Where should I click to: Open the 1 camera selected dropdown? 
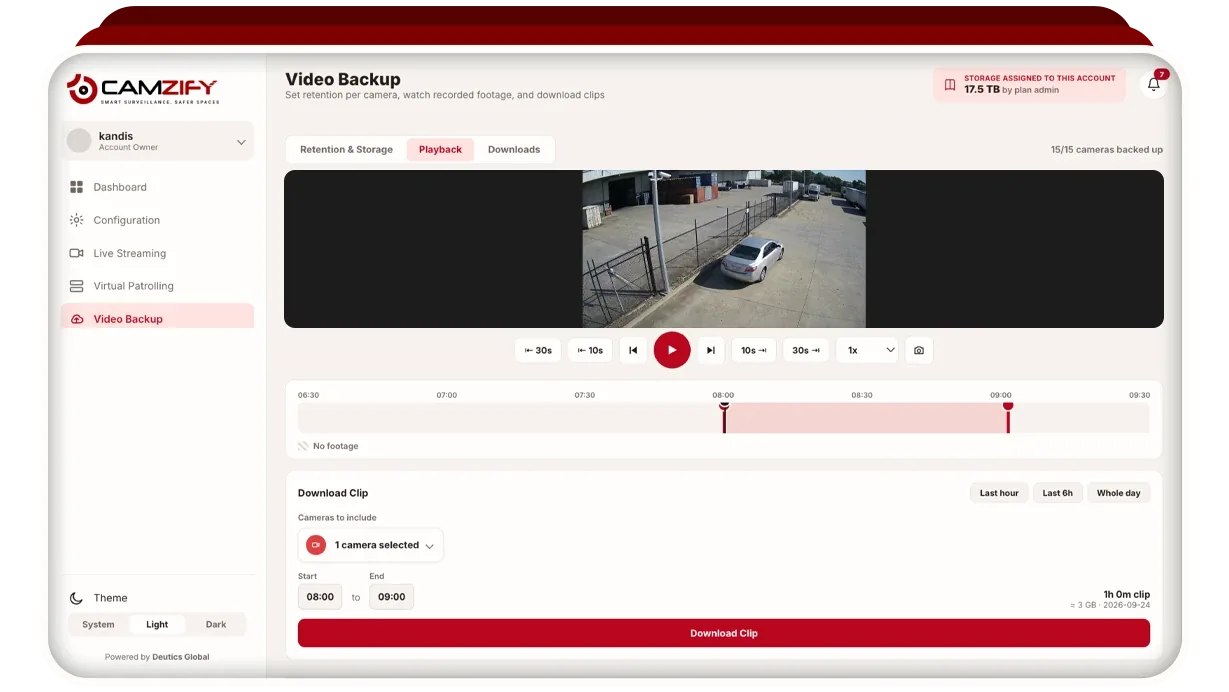371,545
